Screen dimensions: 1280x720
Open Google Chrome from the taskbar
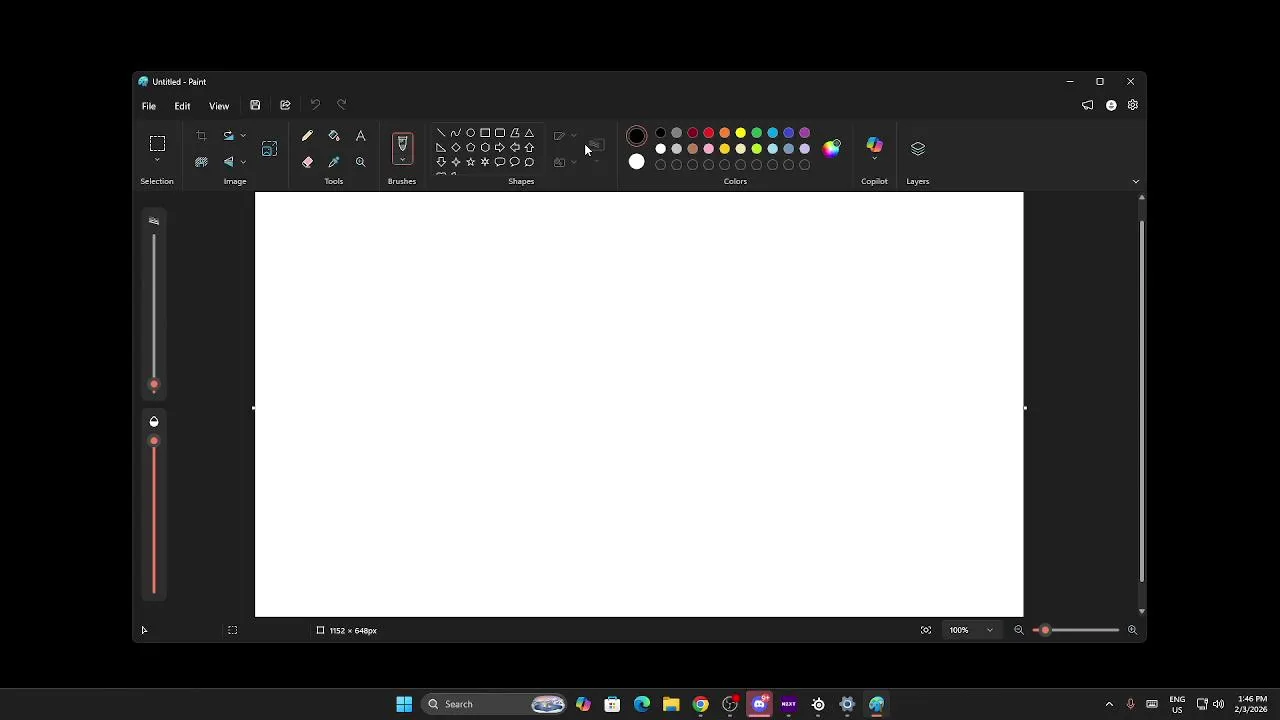700,704
